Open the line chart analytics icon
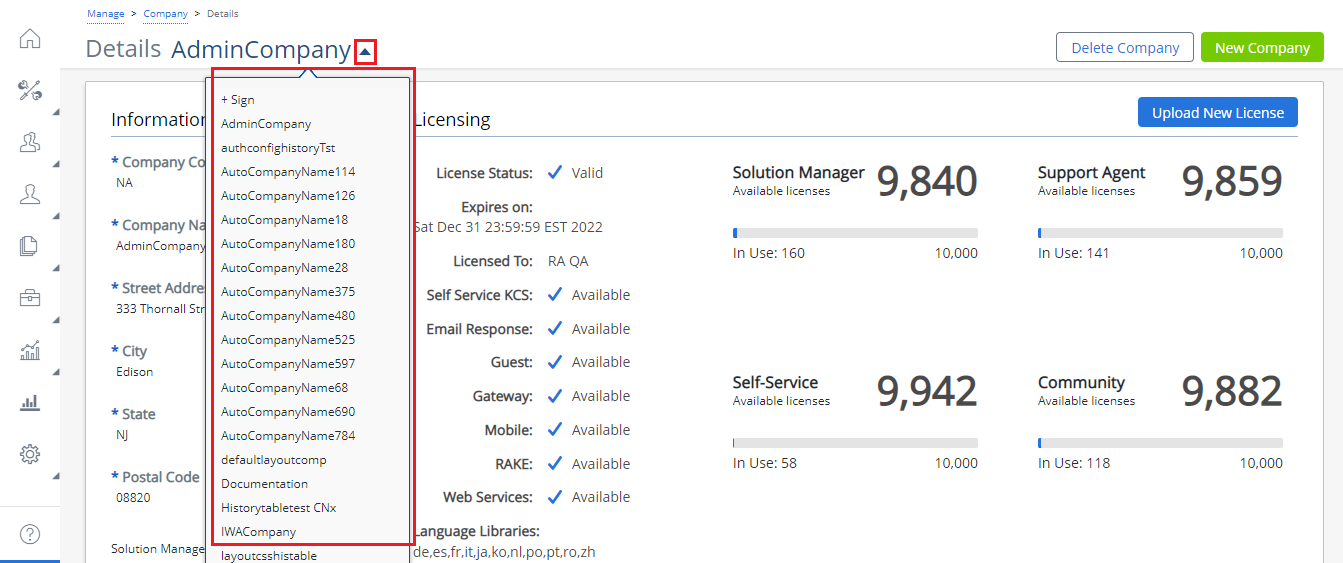The height and width of the screenshot is (563, 1343). coord(30,350)
